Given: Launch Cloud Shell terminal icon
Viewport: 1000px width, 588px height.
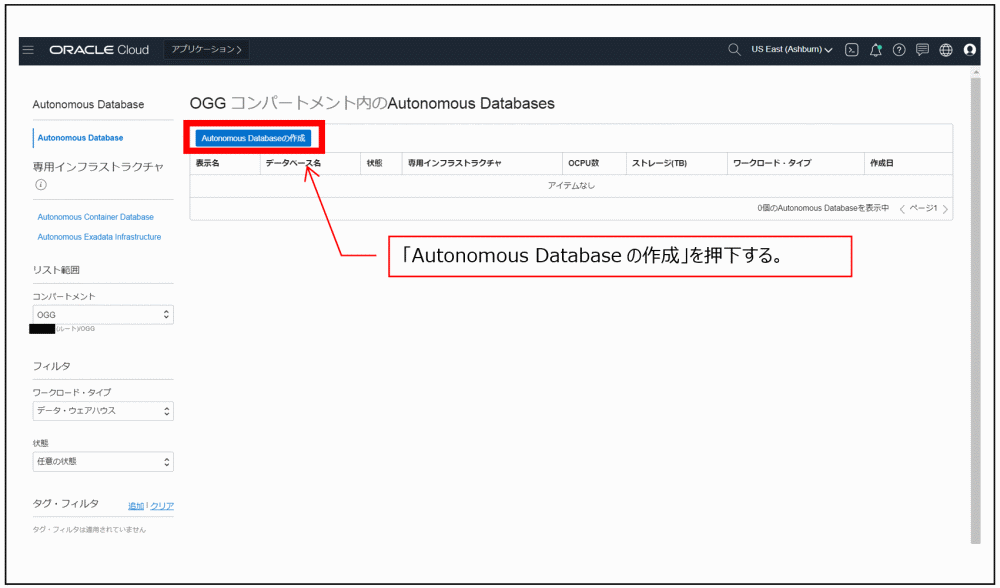Looking at the screenshot, I should point(851,50).
